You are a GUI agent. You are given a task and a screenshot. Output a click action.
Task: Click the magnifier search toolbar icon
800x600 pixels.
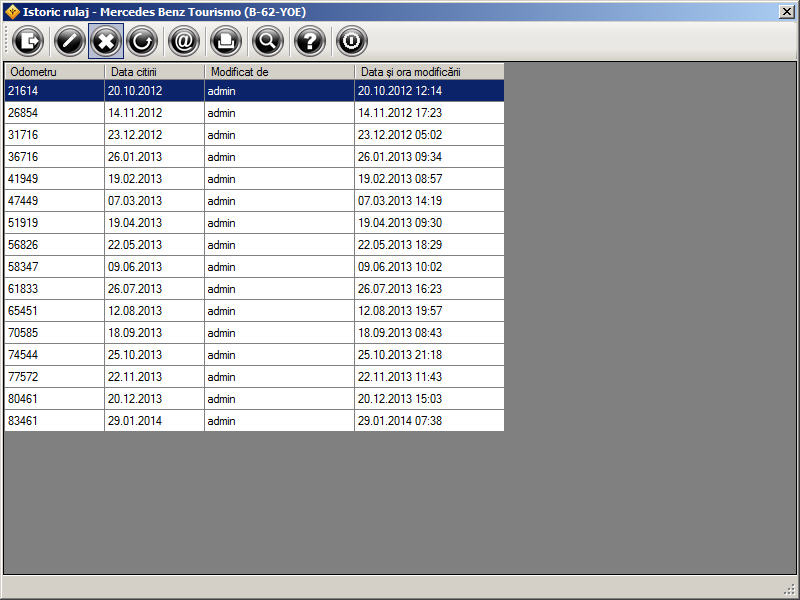click(x=267, y=41)
